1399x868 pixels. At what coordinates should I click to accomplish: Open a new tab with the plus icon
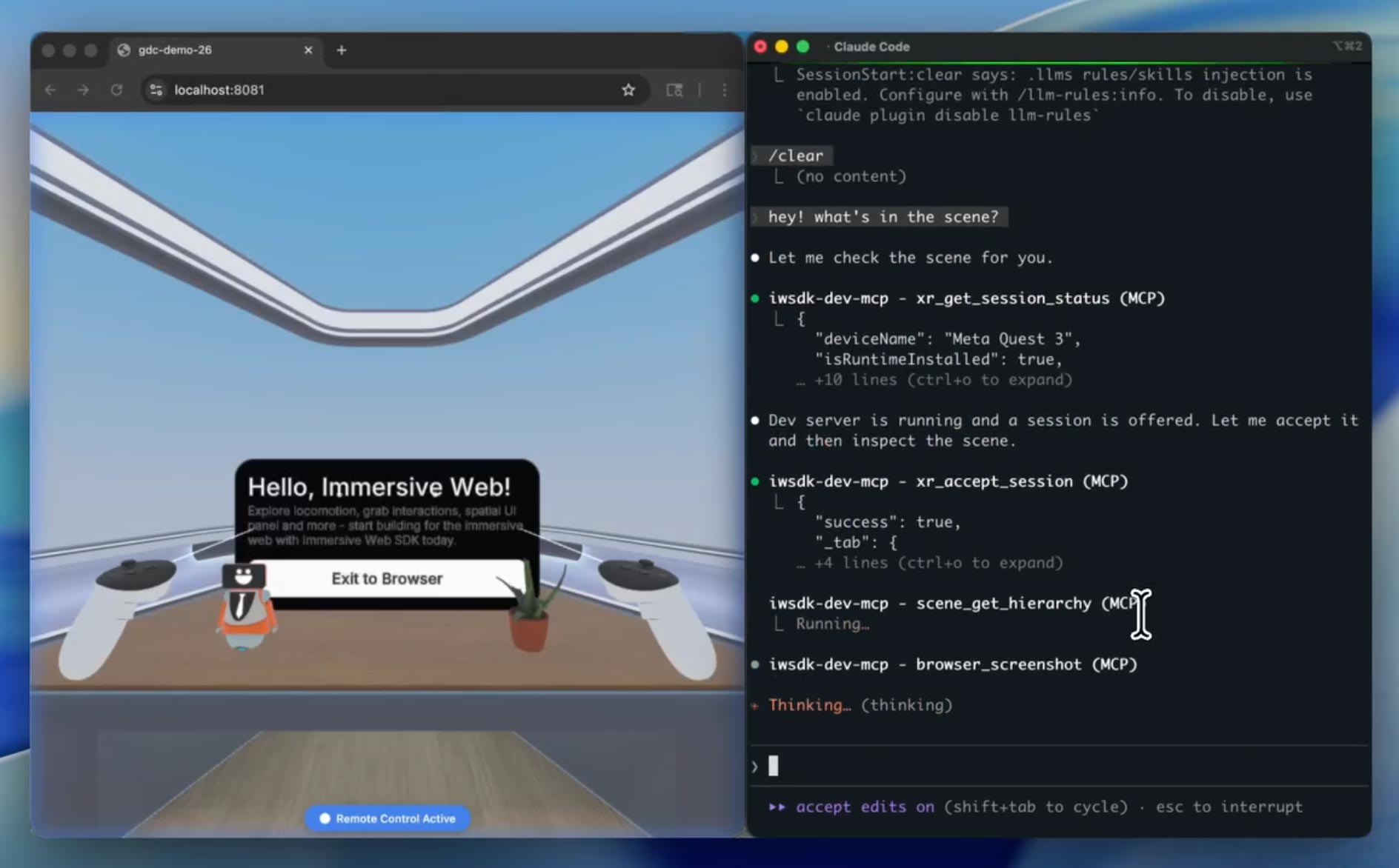click(342, 50)
